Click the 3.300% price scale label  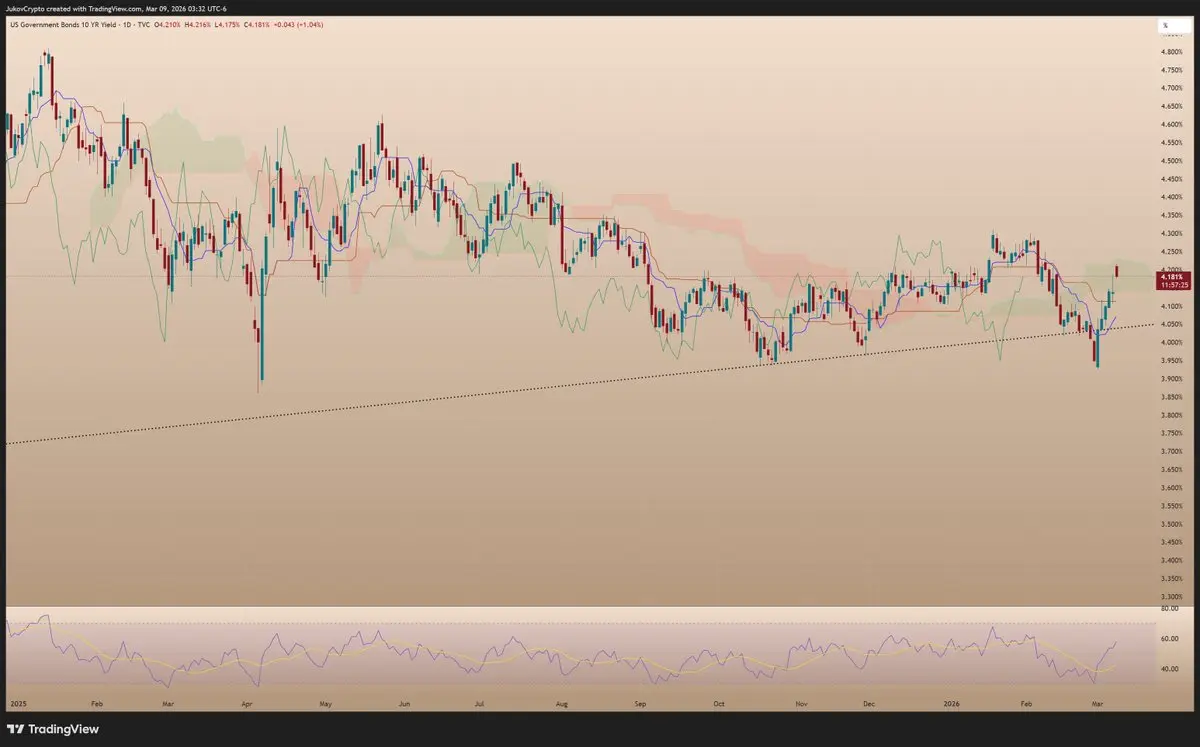[1173, 597]
